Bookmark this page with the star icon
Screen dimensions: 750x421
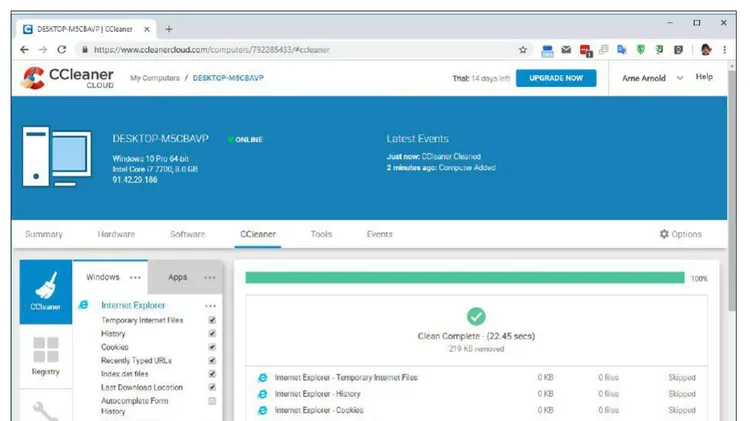pyautogui.click(x=523, y=50)
